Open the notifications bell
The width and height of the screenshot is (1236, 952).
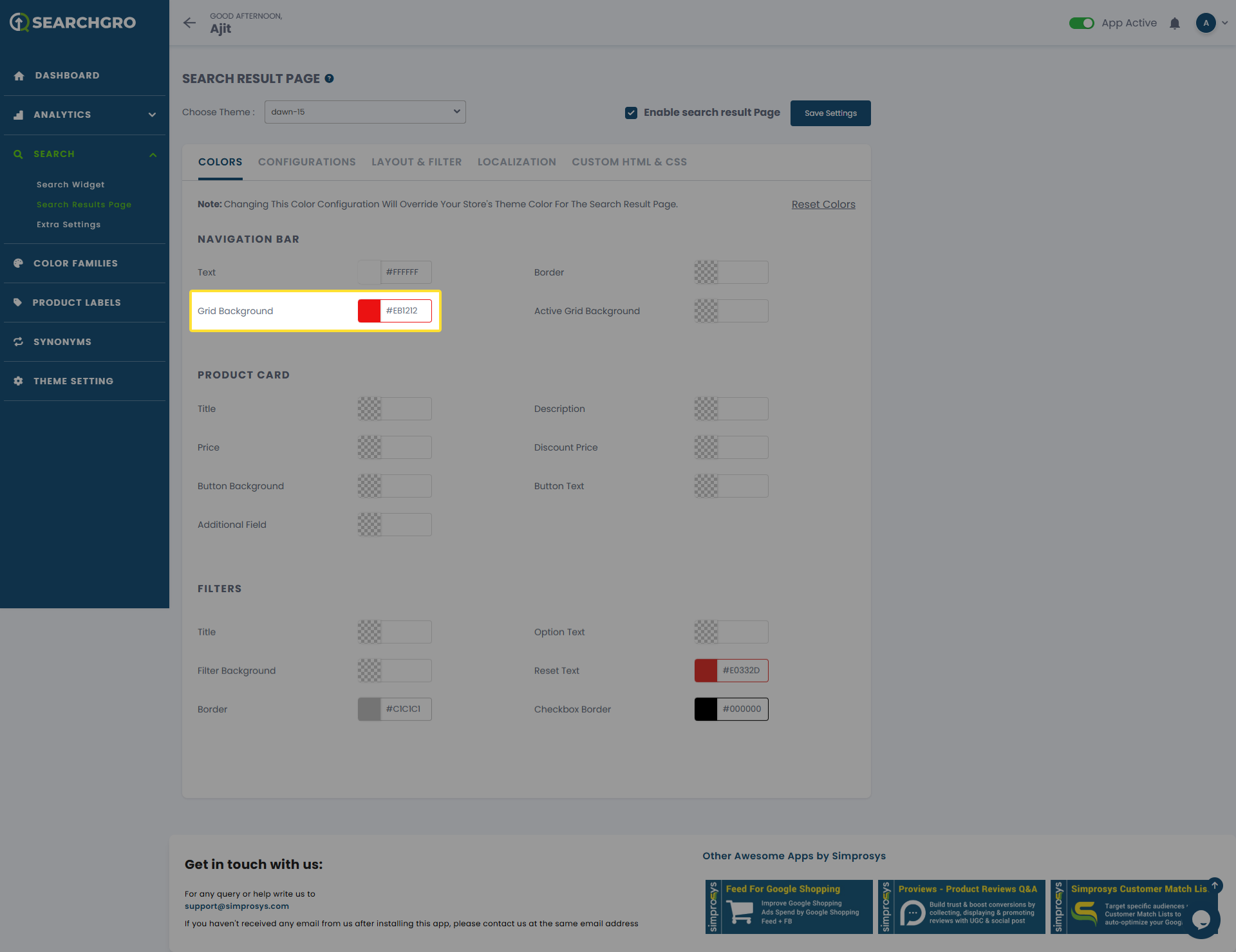pos(1174,23)
